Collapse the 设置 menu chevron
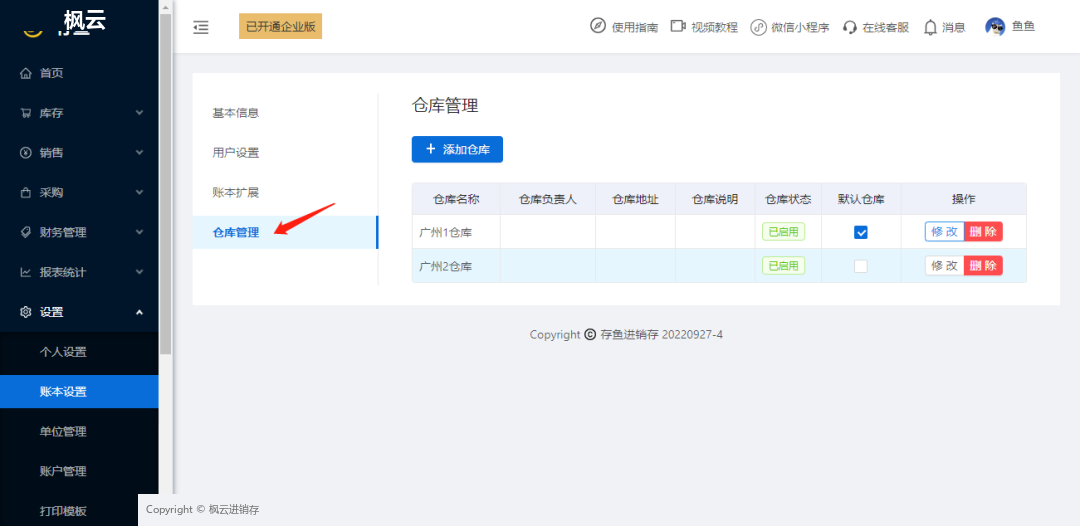Image resolution: width=1080 pixels, height=526 pixels. pos(139,312)
